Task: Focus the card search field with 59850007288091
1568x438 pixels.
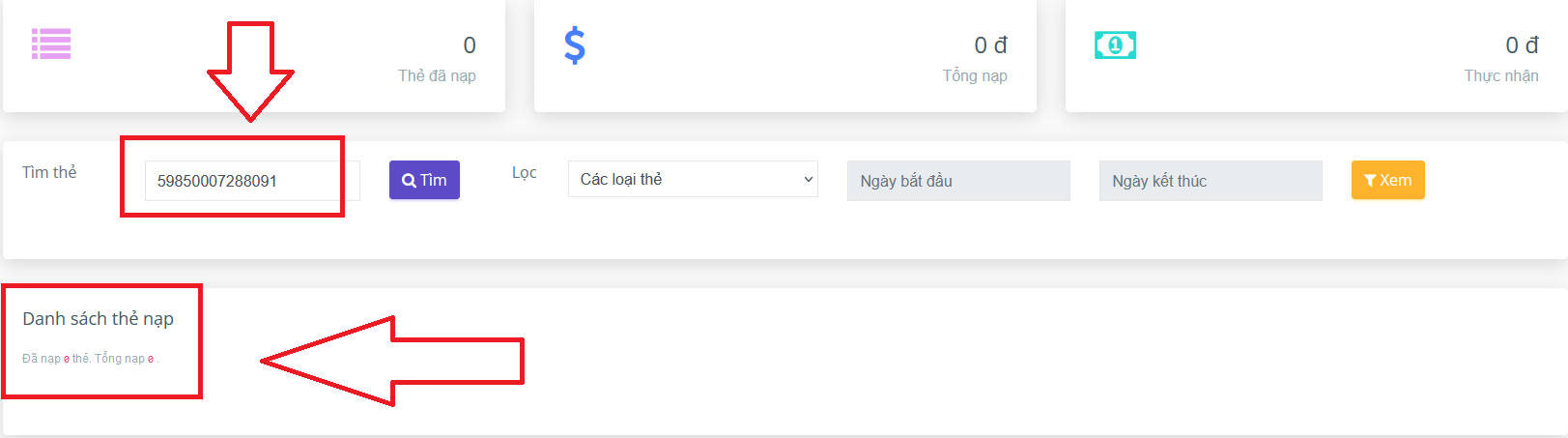Action: click(x=252, y=181)
